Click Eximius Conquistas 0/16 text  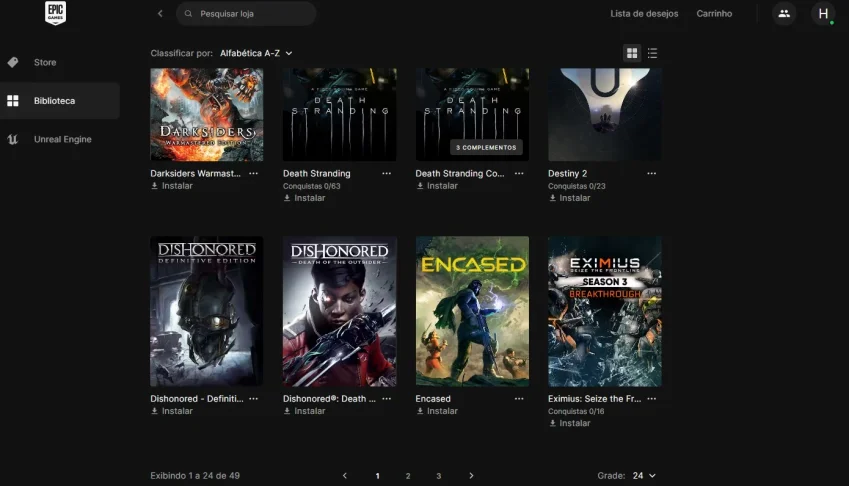576,411
